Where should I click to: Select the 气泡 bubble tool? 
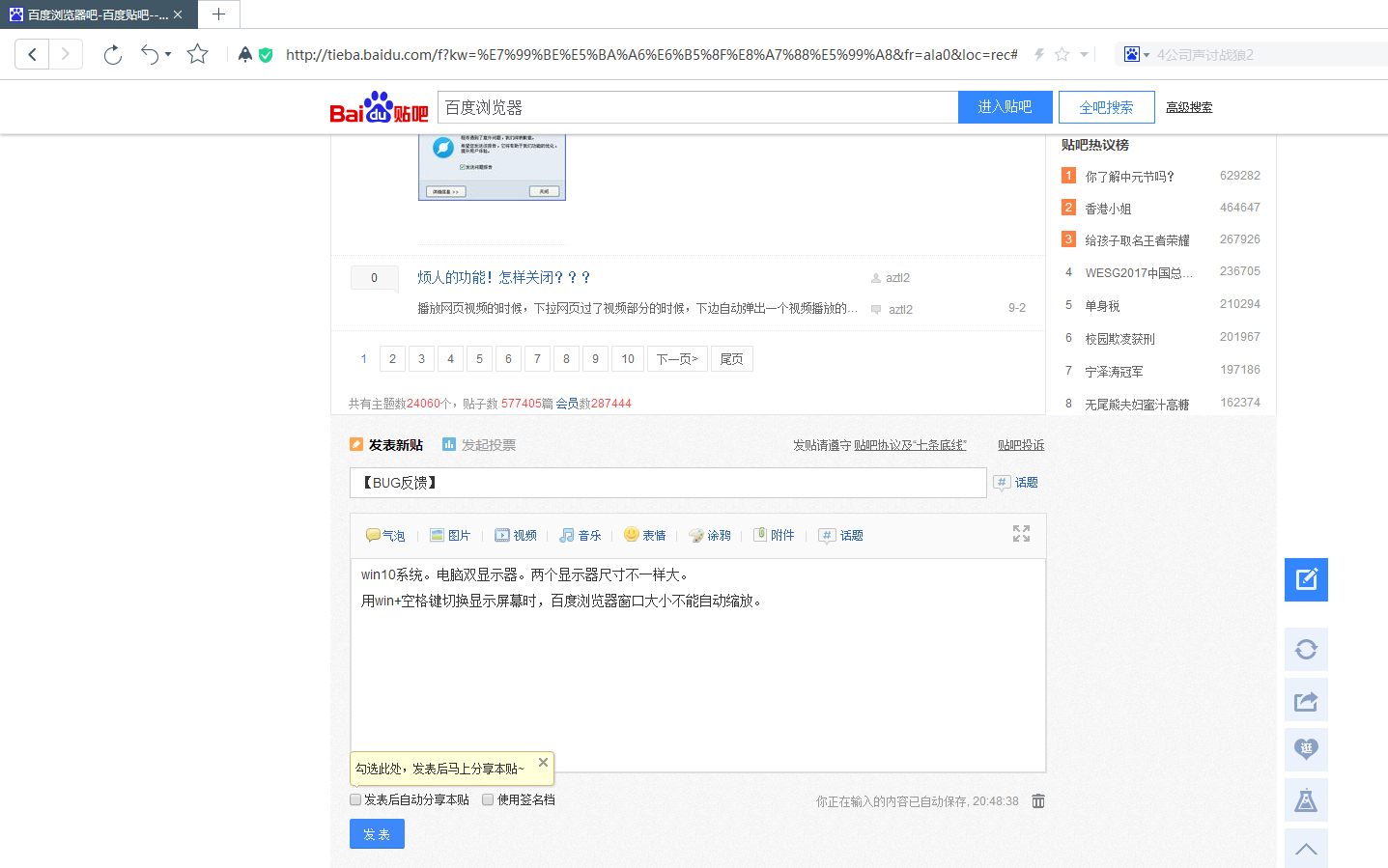click(385, 535)
